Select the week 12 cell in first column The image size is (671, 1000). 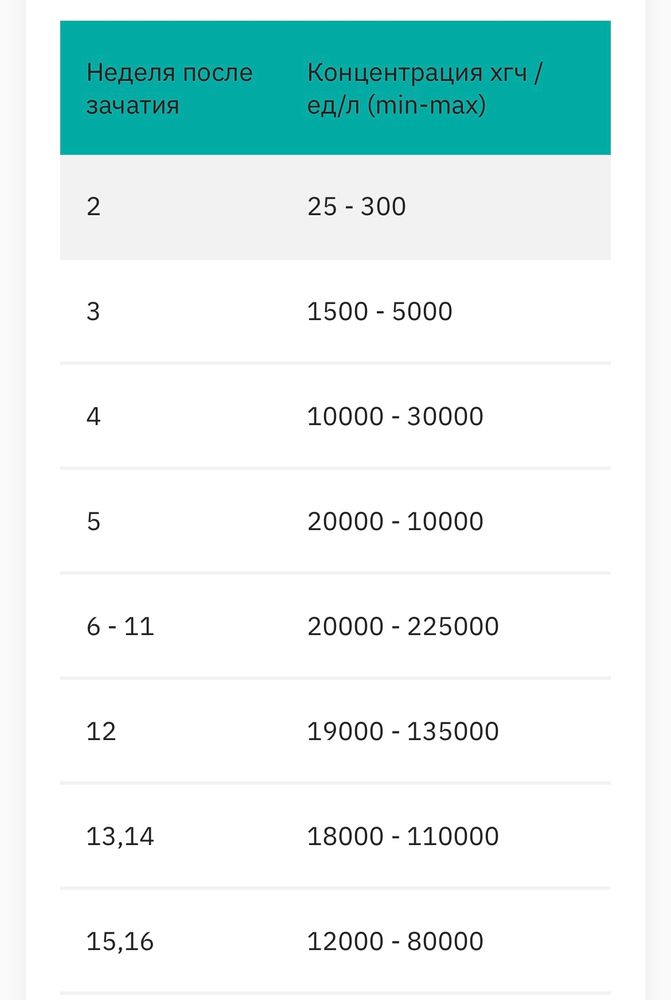(x=101, y=732)
